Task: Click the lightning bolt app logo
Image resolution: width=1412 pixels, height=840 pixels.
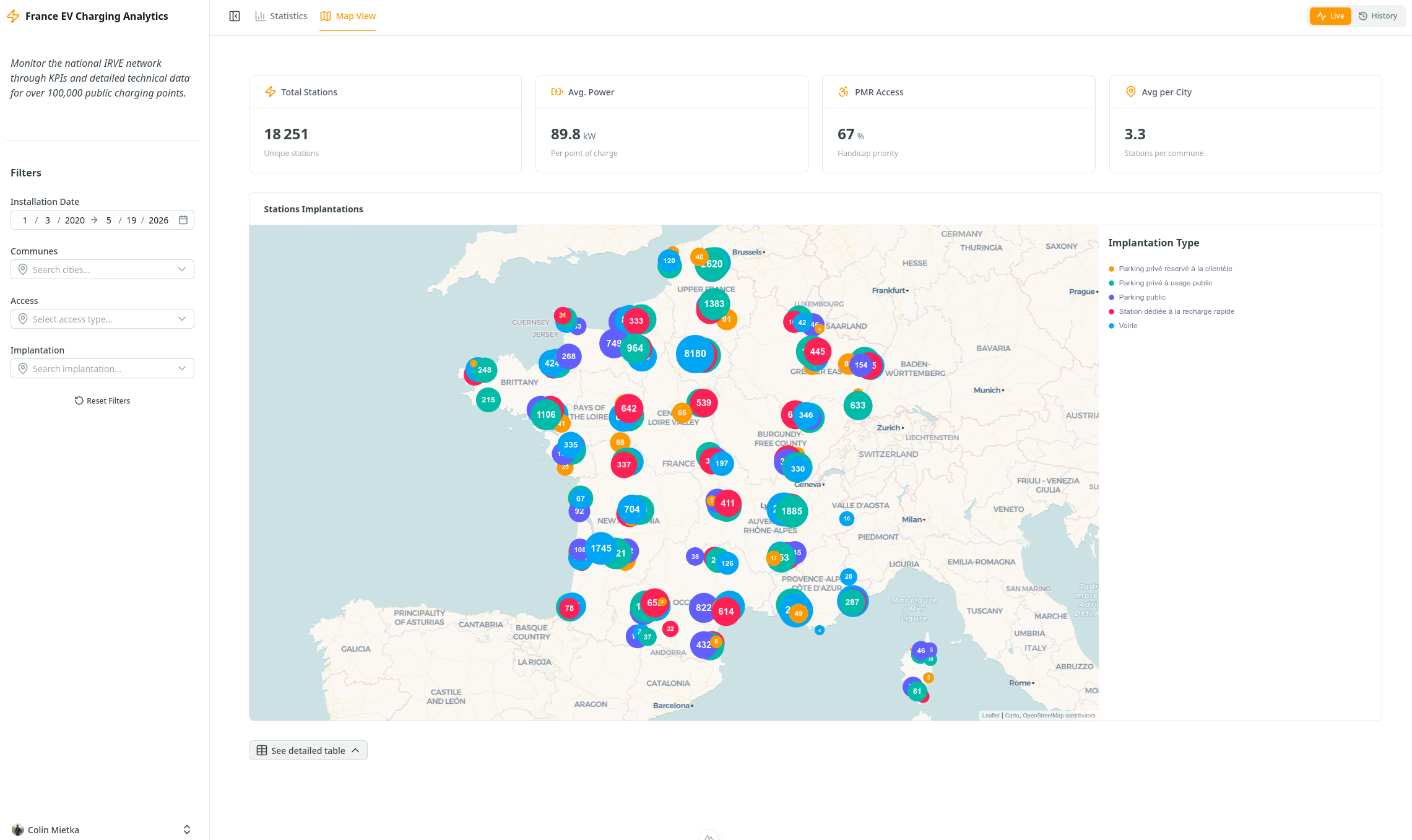Action: click(x=14, y=17)
